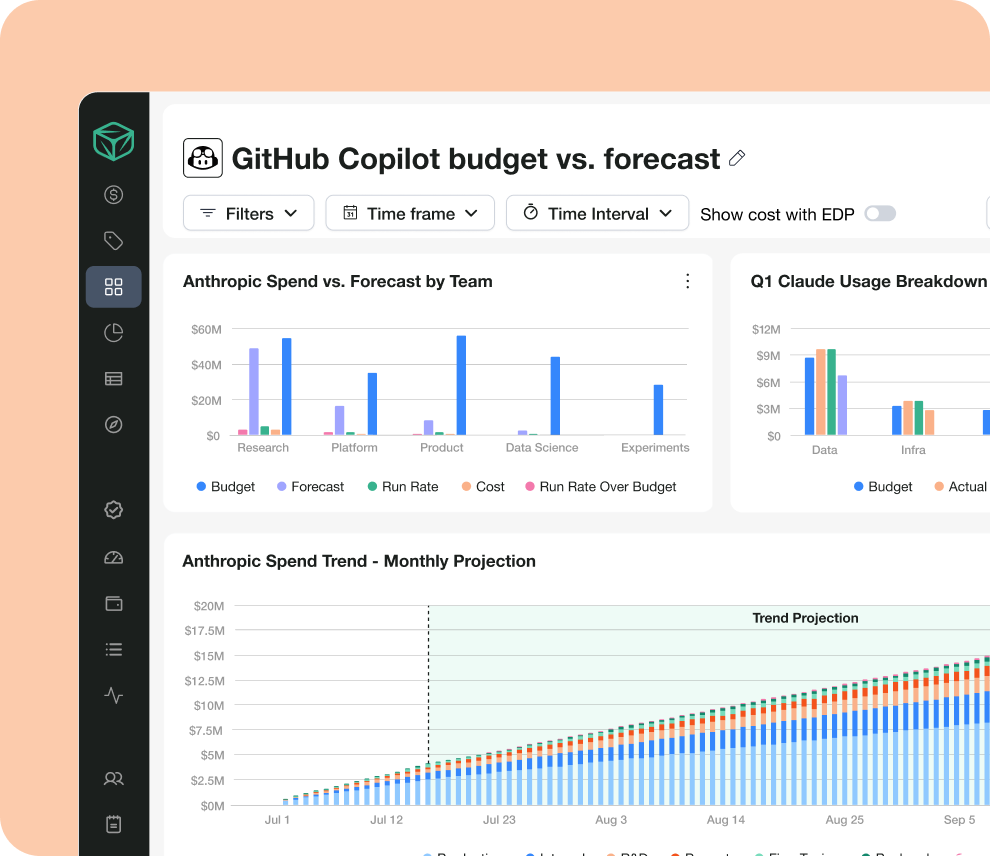This screenshot has height=856, width=990.
Task: Click the Data Science axis label
Action: tap(542, 448)
